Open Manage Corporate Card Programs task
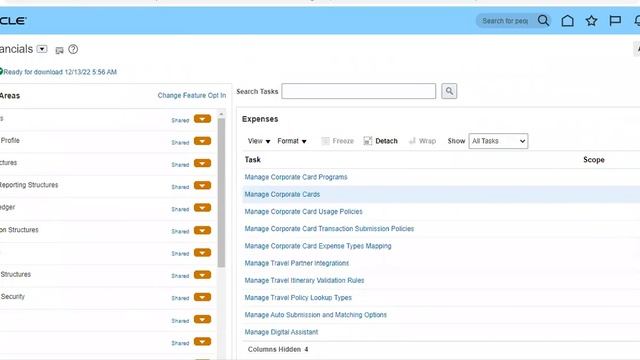Screen dimensions: 640x360 (x=296, y=177)
